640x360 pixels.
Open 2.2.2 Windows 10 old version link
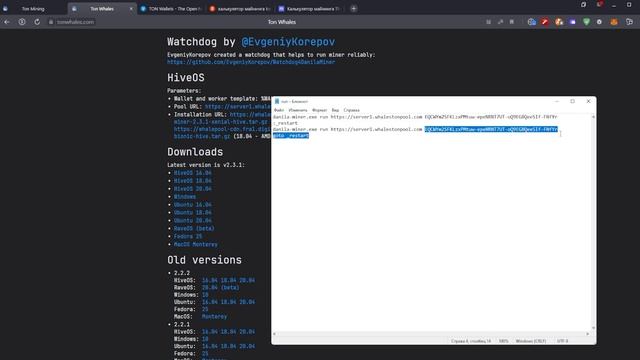(x=205, y=295)
